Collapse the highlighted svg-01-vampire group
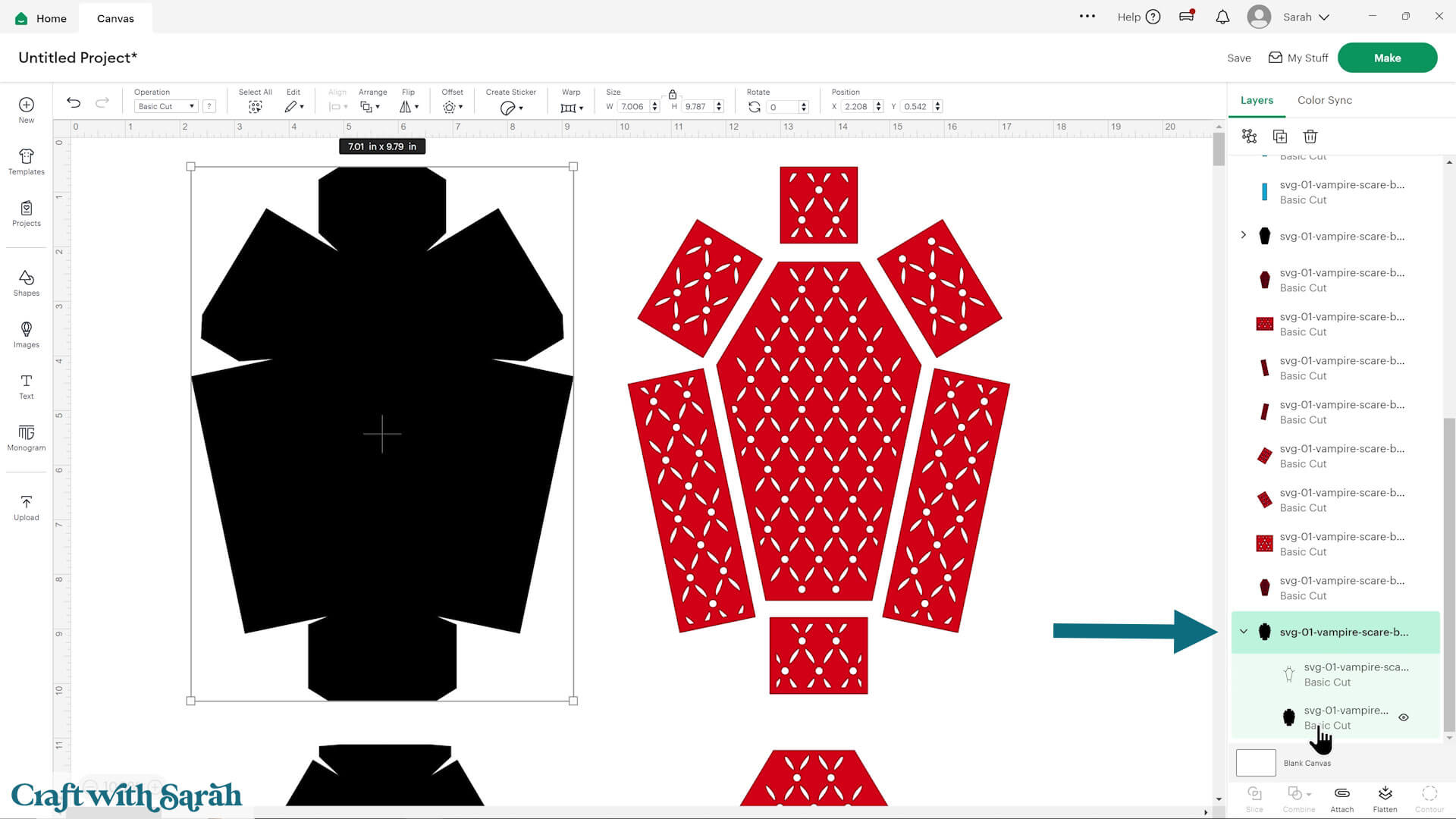This screenshot has width=1456, height=819. (1244, 632)
